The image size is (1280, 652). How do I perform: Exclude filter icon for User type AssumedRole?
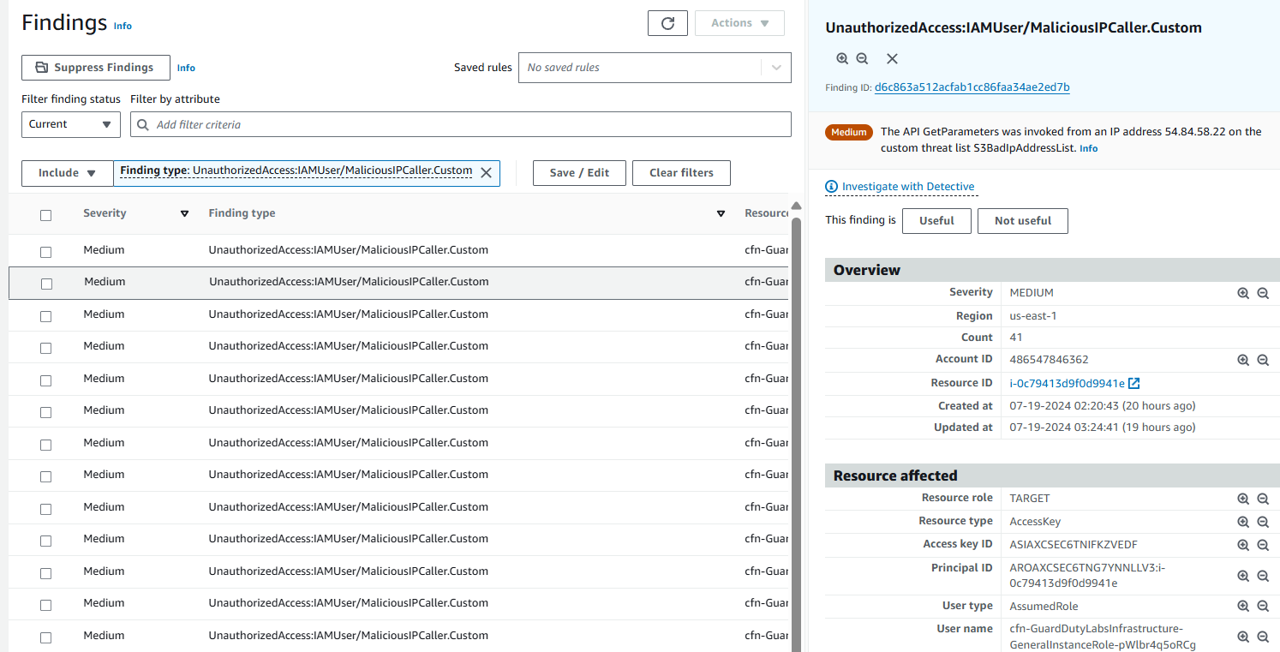click(1263, 606)
